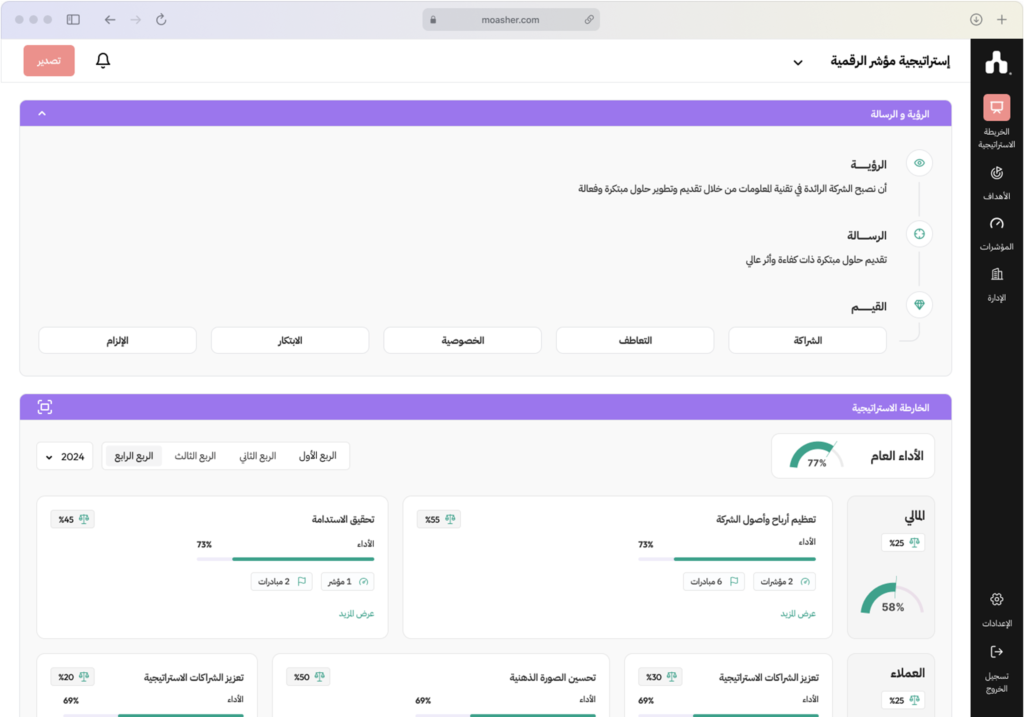Click the تحسين الصورة الذهنية card title

pos(552,678)
